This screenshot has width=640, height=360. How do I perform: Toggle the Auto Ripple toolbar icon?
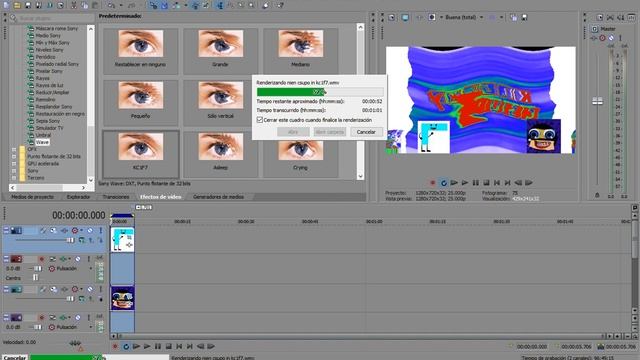pos(176,5)
